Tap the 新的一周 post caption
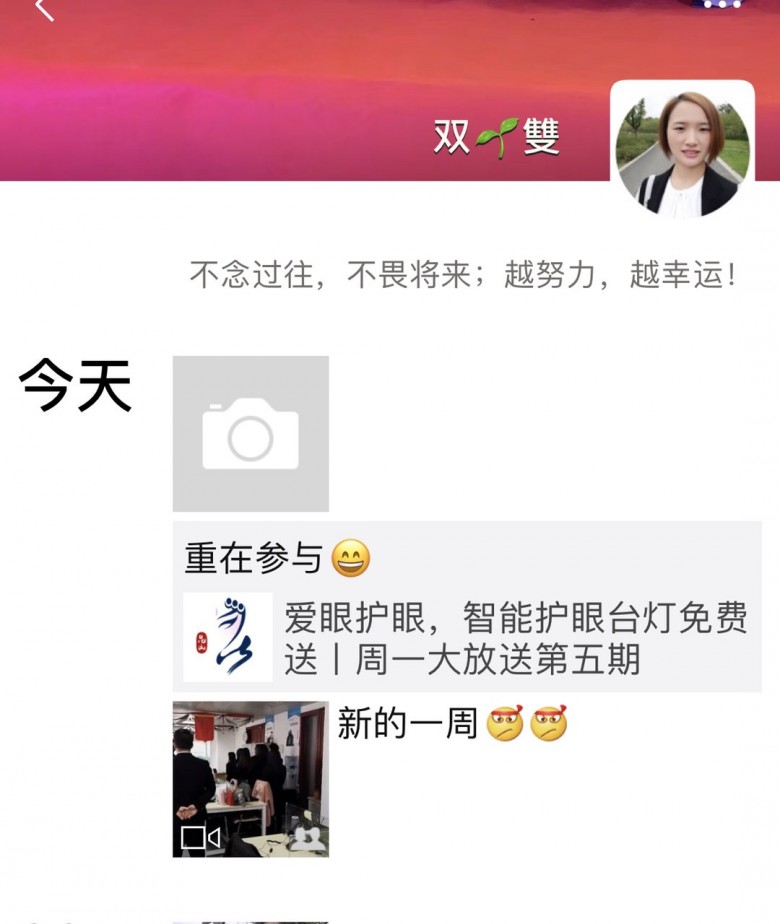 tap(407, 723)
